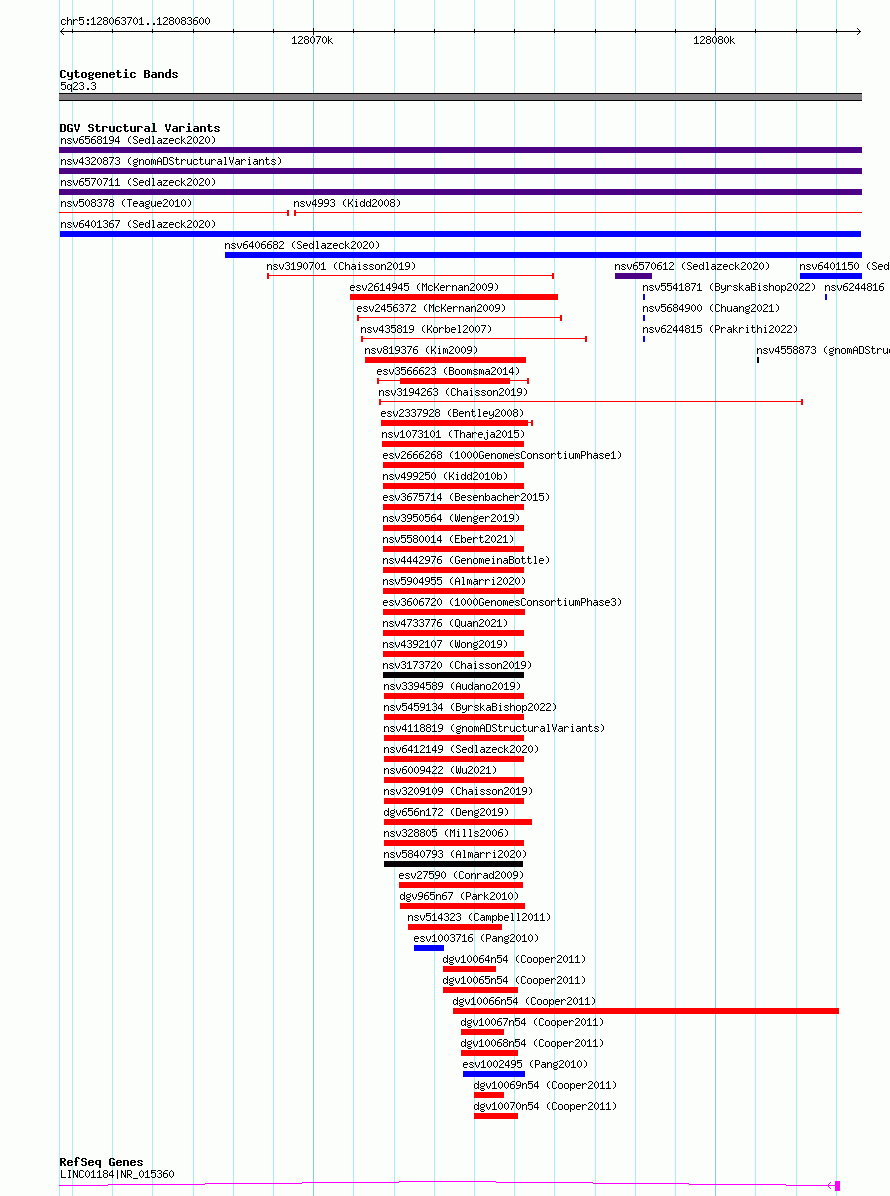The height and width of the screenshot is (1196, 890).
Task: Click the purple nsv6570612 variant bar
Action: pyautogui.click(x=633, y=276)
